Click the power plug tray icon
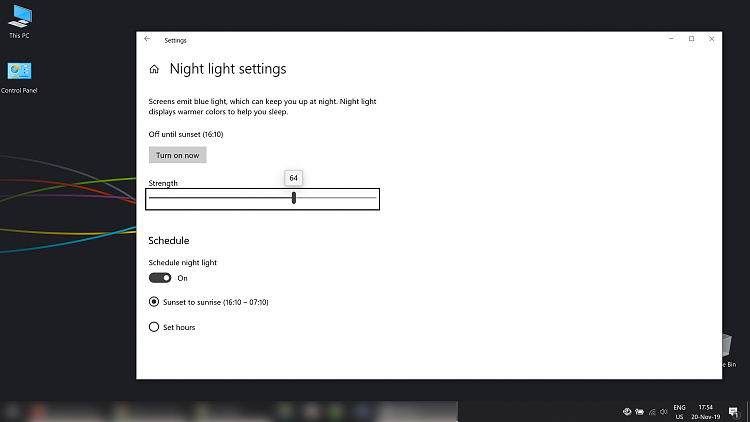The image size is (750, 422). click(x=640, y=412)
